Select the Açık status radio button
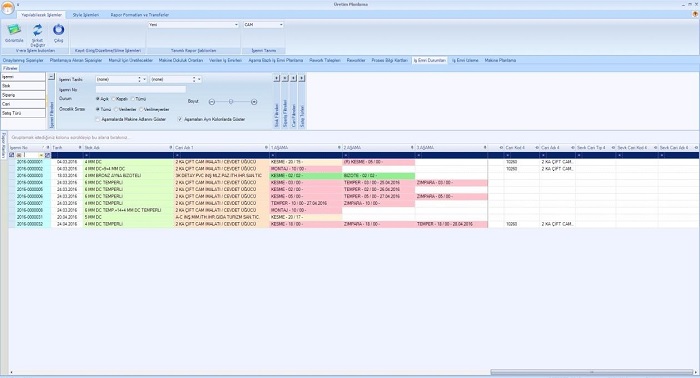The width and height of the screenshot is (700, 378). [98, 99]
